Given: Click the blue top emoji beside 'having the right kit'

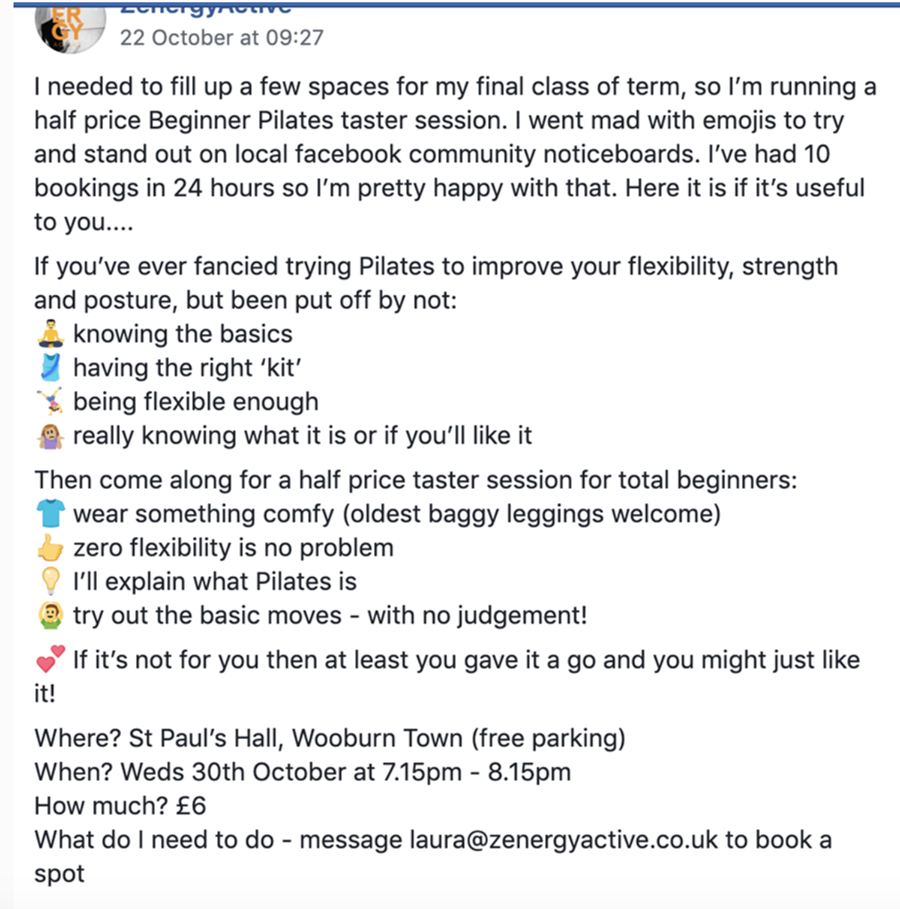Looking at the screenshot, I should (x=50, y=368).
